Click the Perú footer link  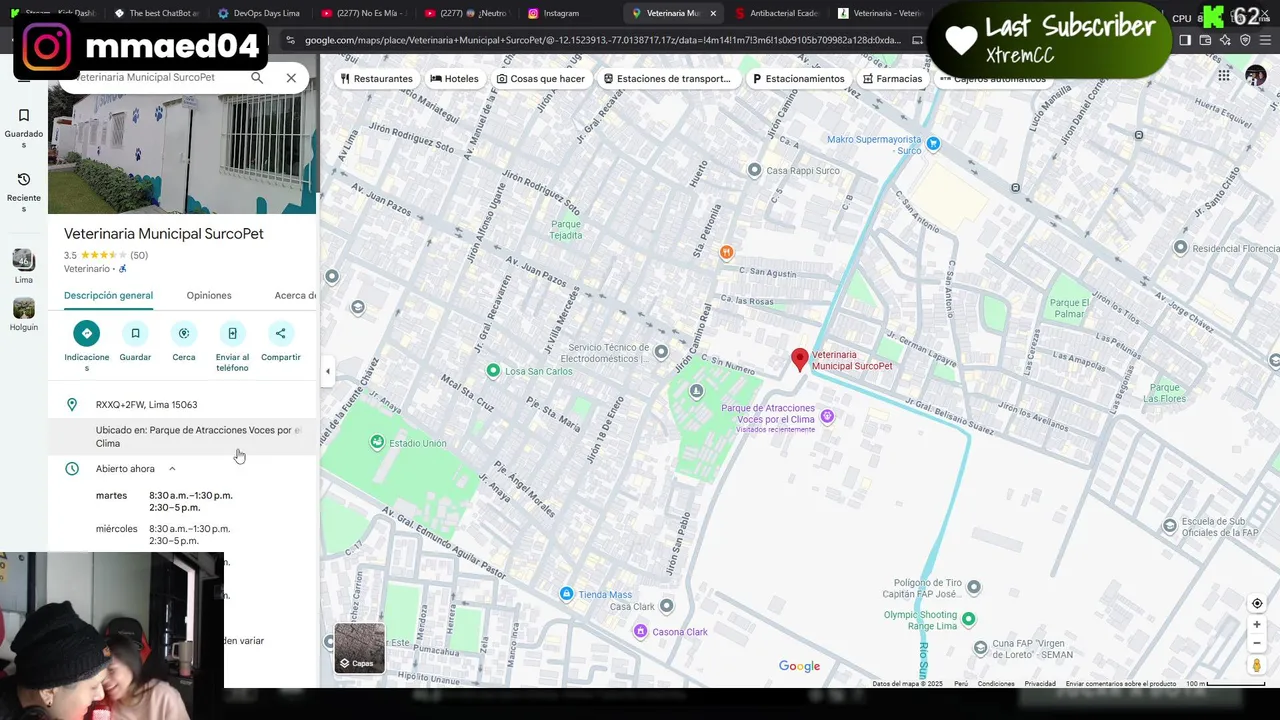(961, 684)
